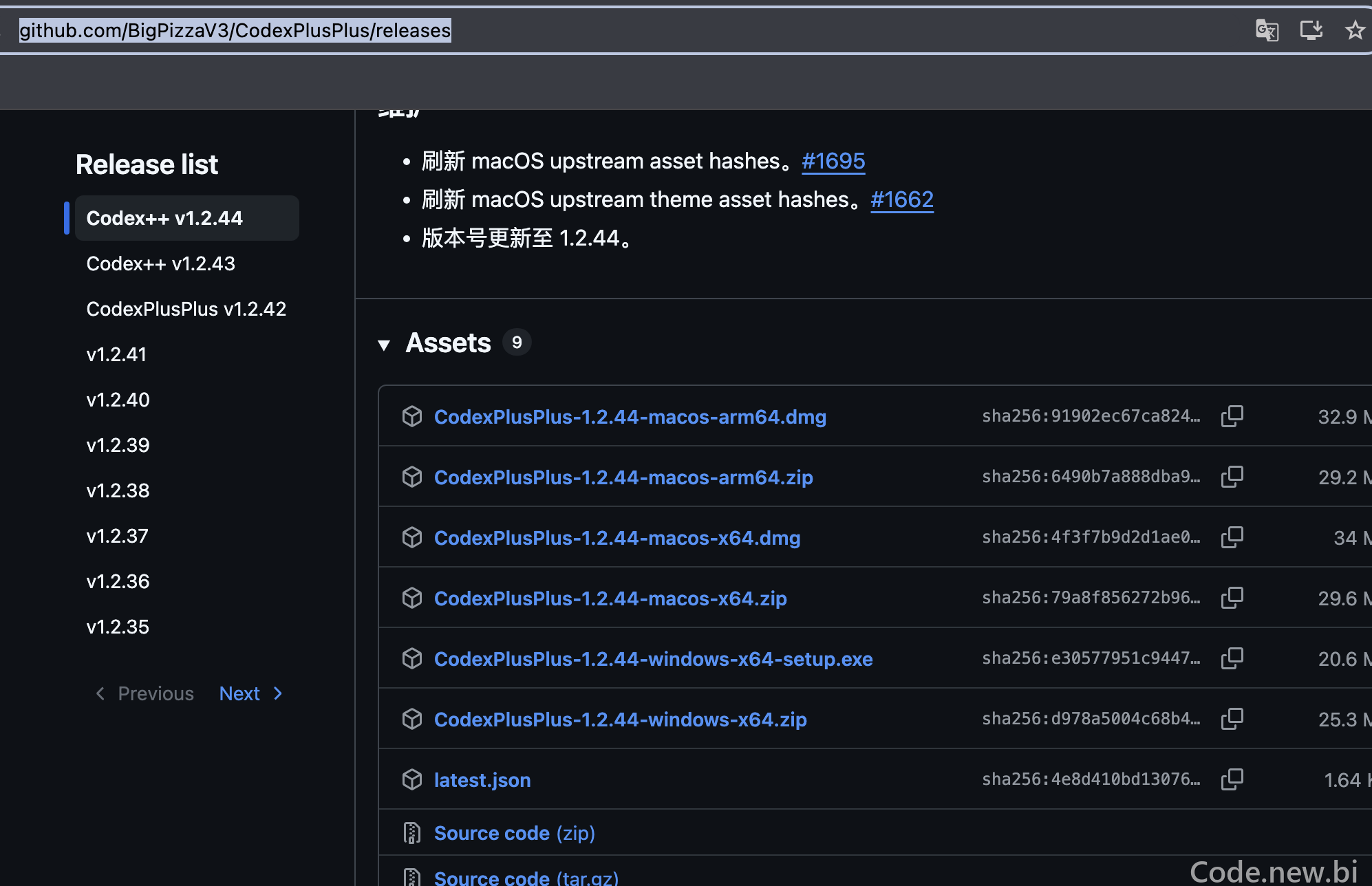Click the text 版本号更新至 1.2.44。
The height and width of the screenshot is (886, 1372).
point(528,238)
